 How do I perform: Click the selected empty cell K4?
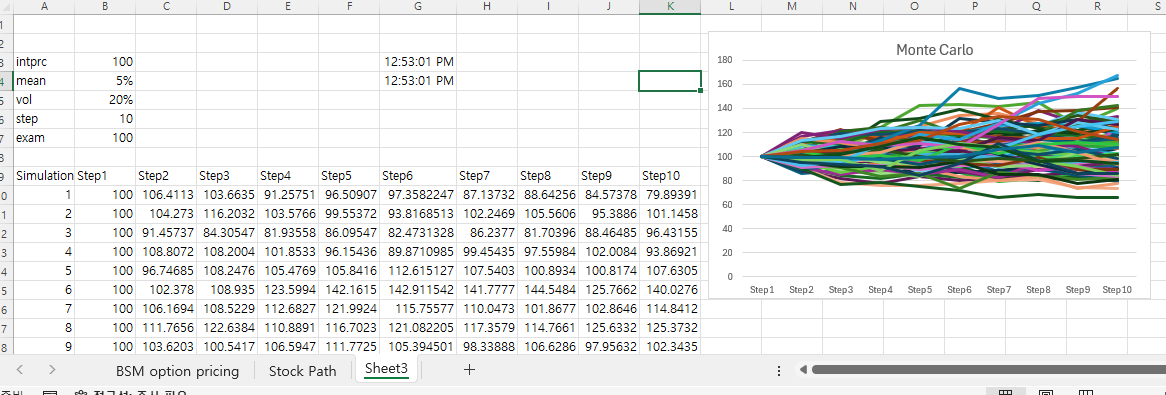(x=669, y=80)
